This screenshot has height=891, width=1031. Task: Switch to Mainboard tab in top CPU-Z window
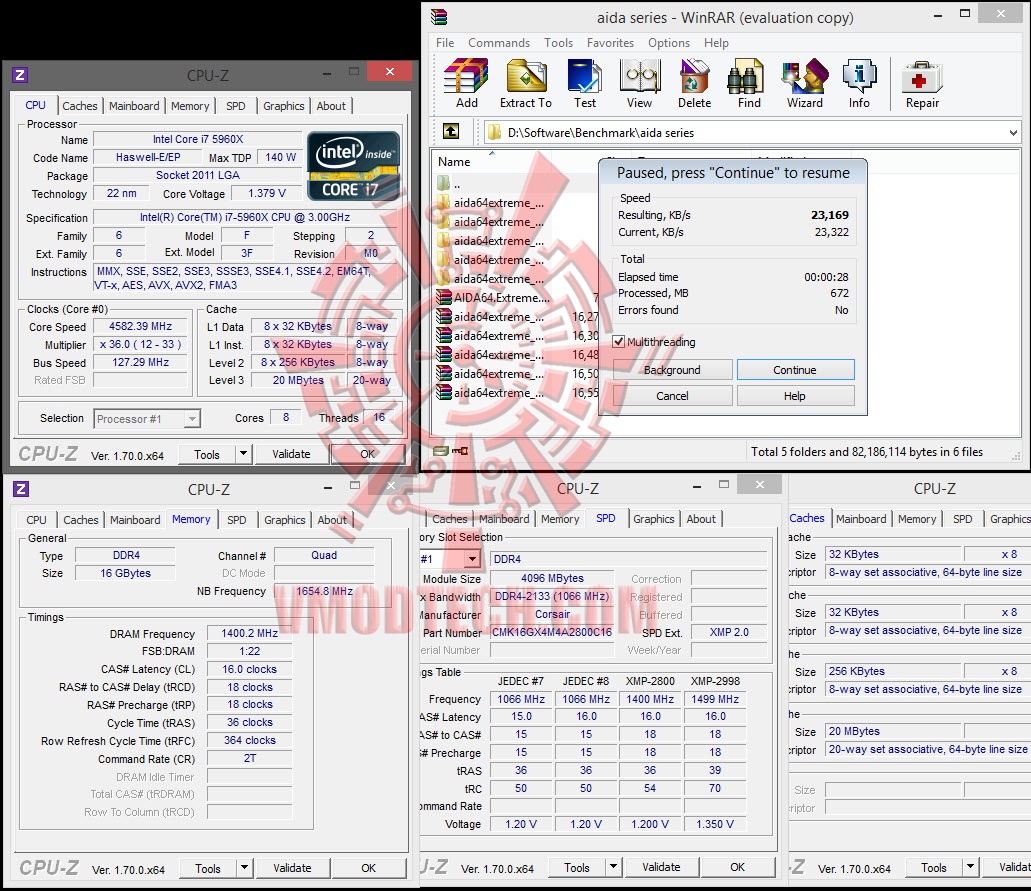(134, 106)
